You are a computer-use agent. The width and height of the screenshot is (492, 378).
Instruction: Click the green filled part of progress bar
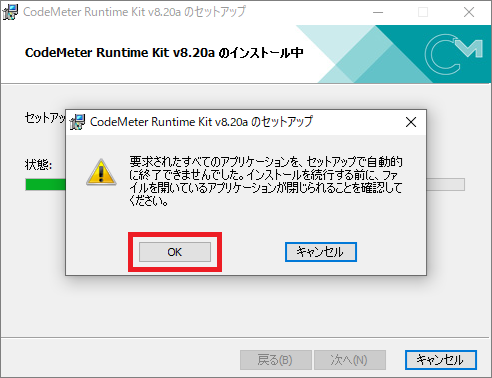click(46, 185)
